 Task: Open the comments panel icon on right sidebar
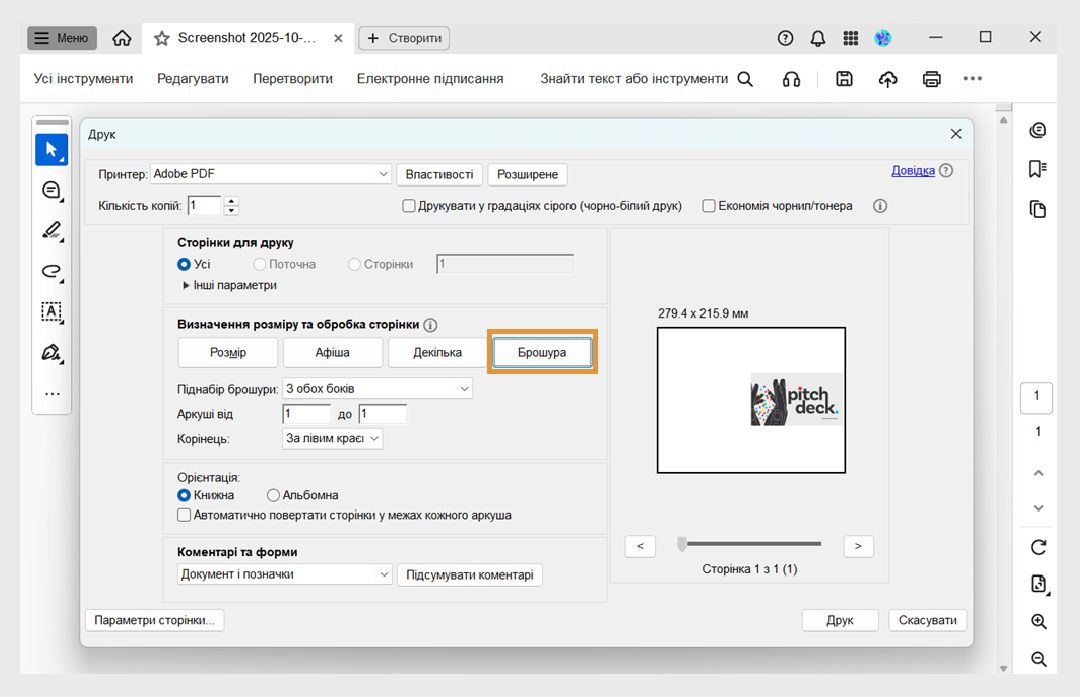(x=1037, y=130)
